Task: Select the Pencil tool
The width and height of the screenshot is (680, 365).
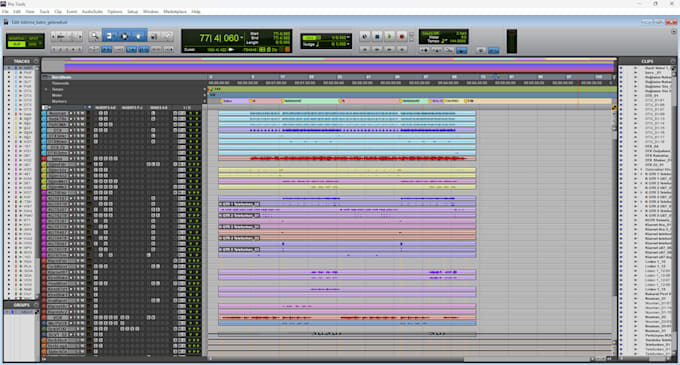Action: click(167, 36)
